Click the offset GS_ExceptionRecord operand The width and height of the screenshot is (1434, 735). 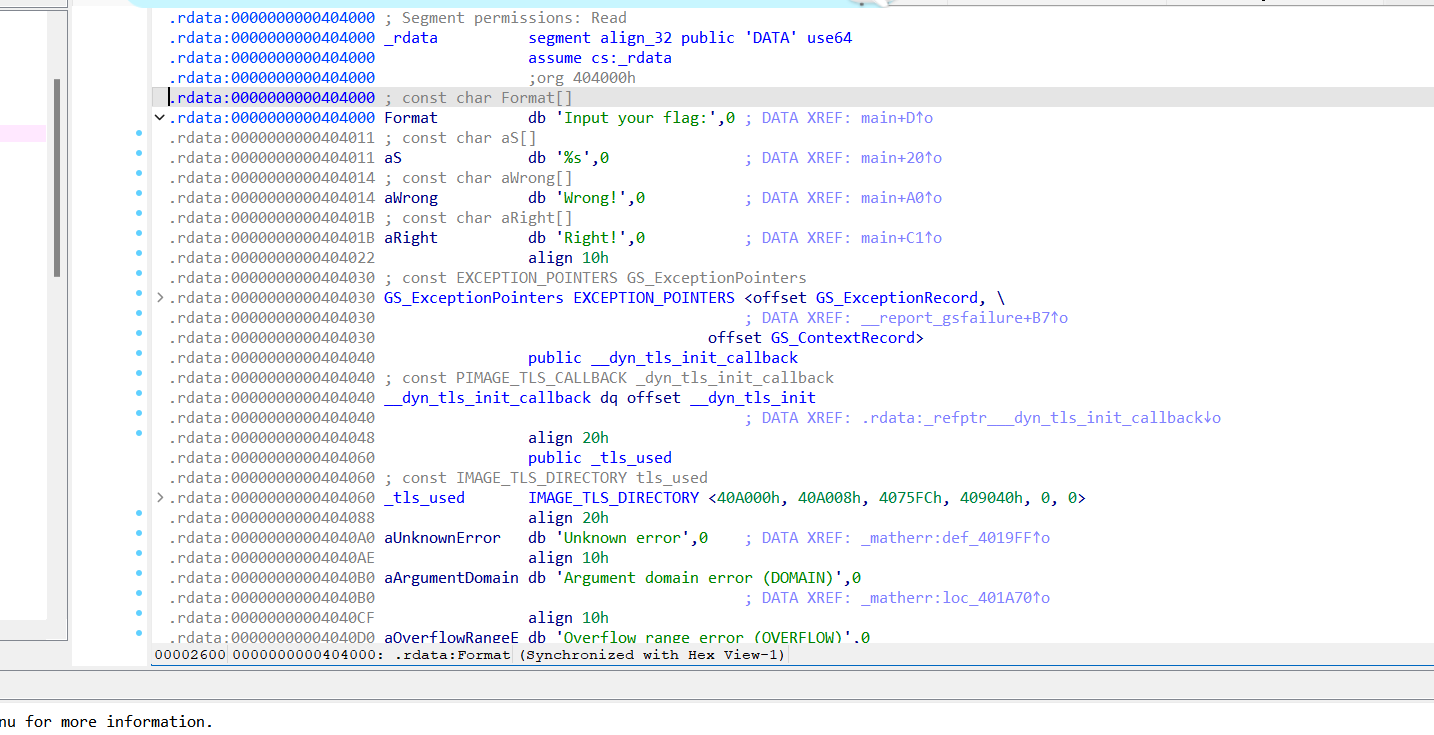[865, 298]
